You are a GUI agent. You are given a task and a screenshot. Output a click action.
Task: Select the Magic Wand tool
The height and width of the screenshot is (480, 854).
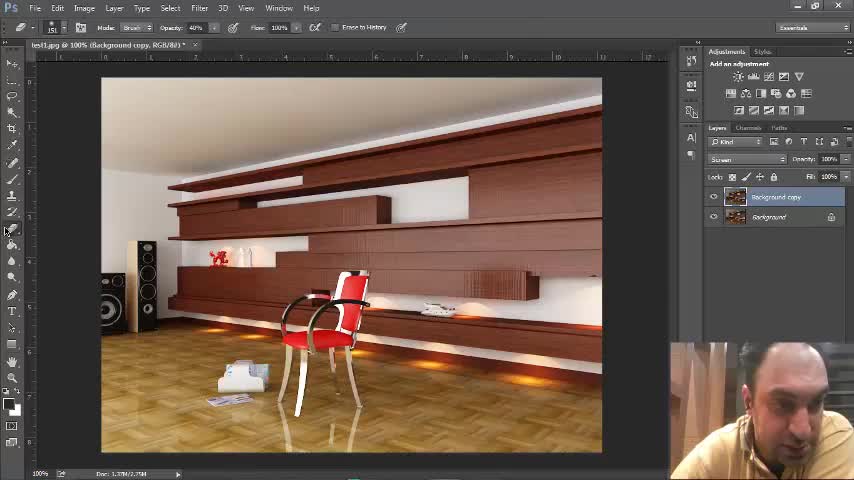[x=11, y=113]
